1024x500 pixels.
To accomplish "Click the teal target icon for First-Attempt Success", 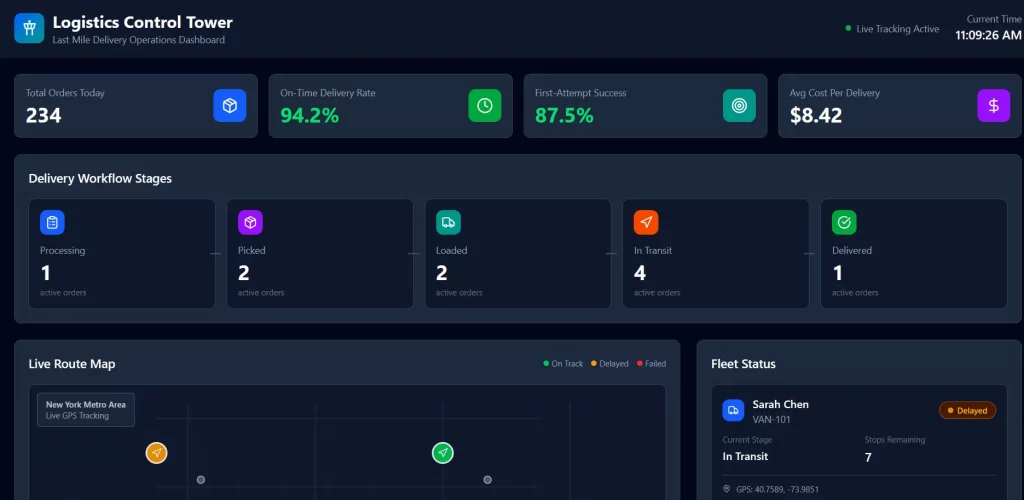I will click(x=739, y=105).
